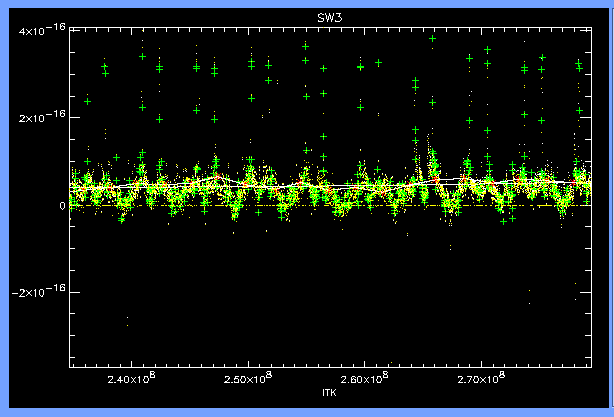Click the 0 label on the y-axis
This screenshot has width=614, height=417.
(61, 206)
